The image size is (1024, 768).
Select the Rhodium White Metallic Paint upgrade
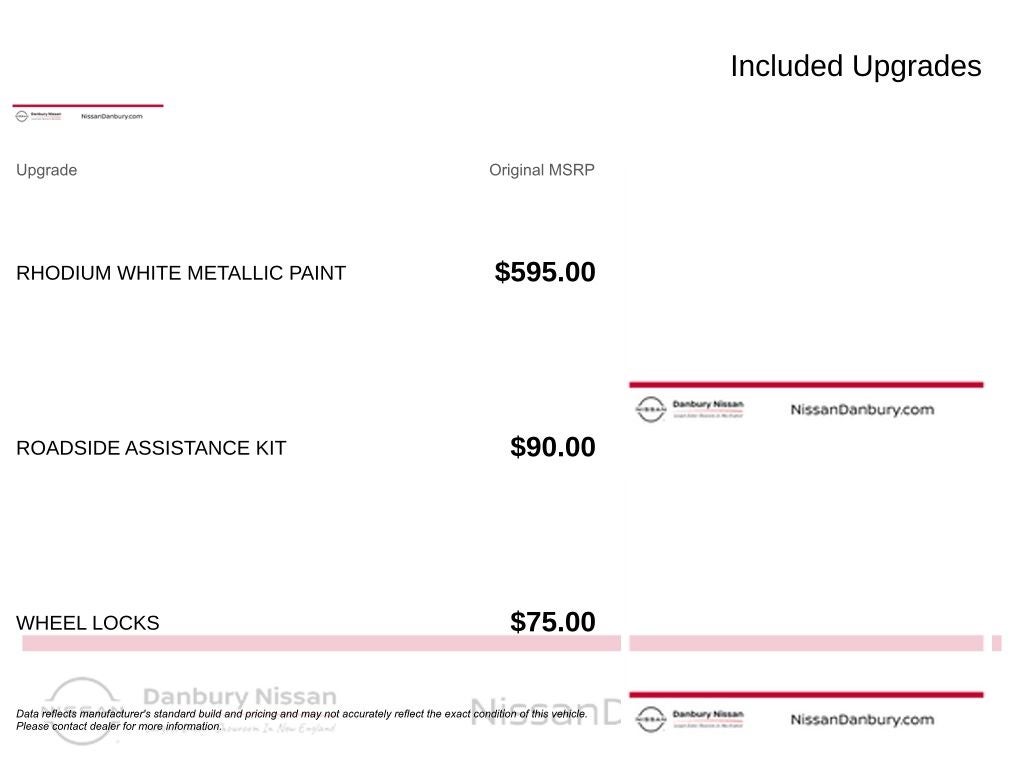[181, 273]
